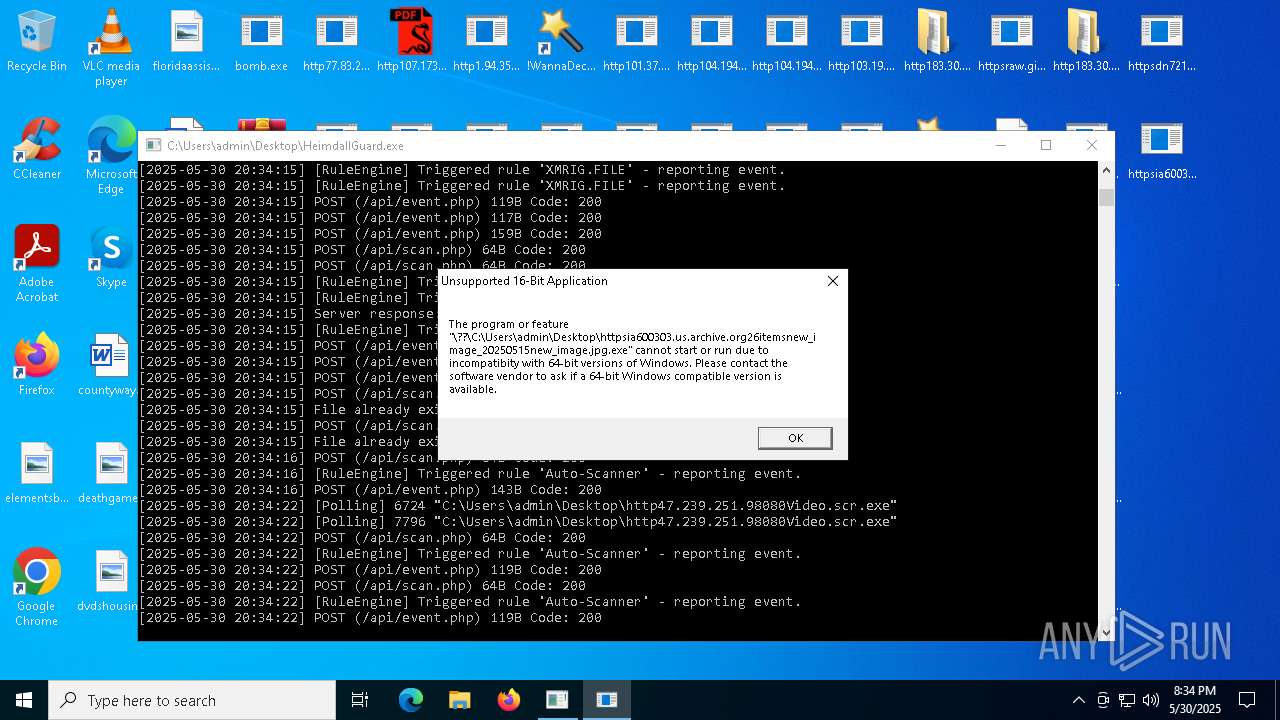Select the http103.19... desktop file
The width and height of the screenshot is (1280, 720).
click(861, 41)
